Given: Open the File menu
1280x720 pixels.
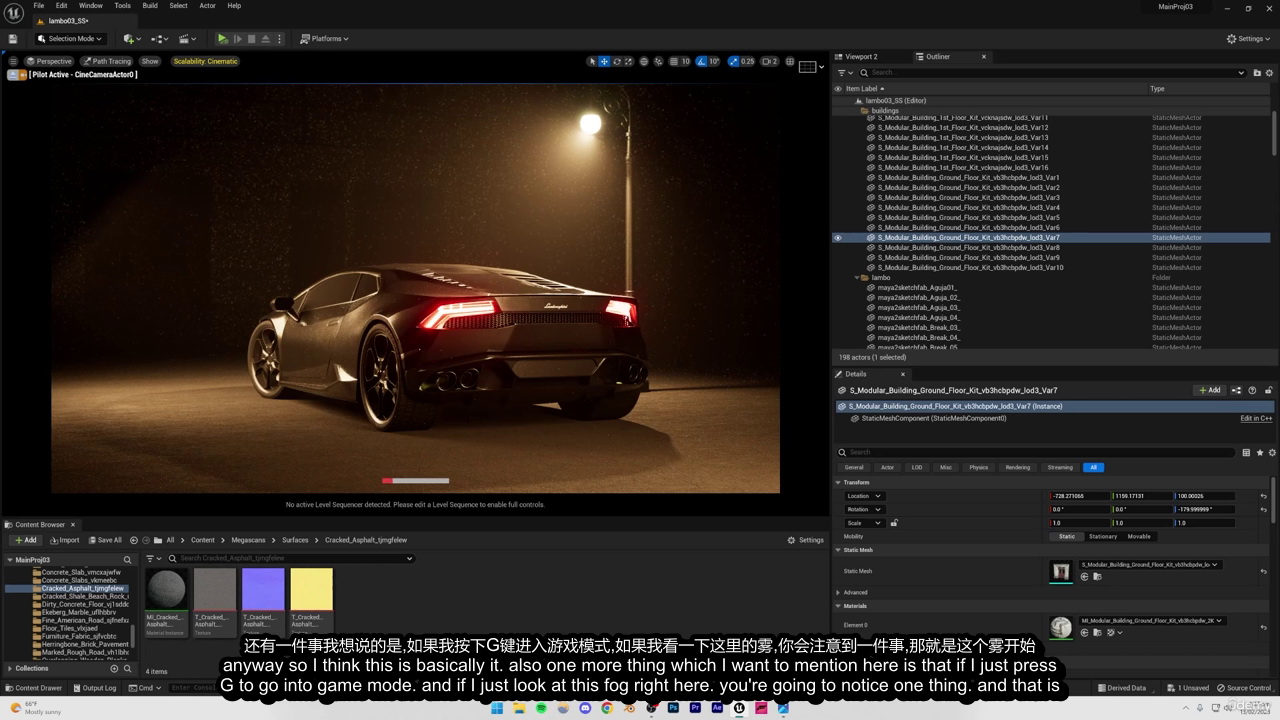Looking at the screenshot, I should point(39,5).
